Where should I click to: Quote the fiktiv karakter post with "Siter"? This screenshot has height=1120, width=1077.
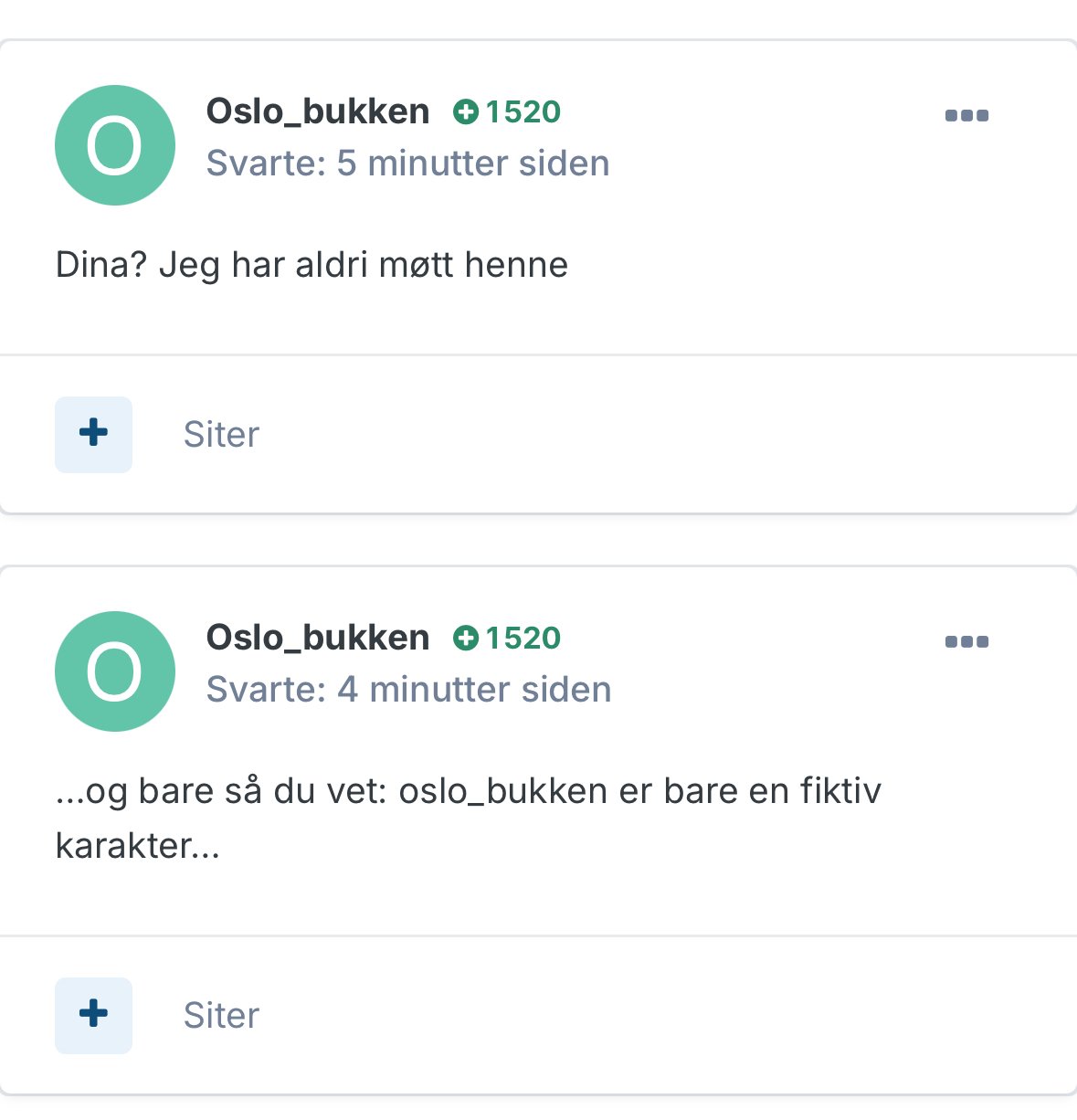point(221,1016)
